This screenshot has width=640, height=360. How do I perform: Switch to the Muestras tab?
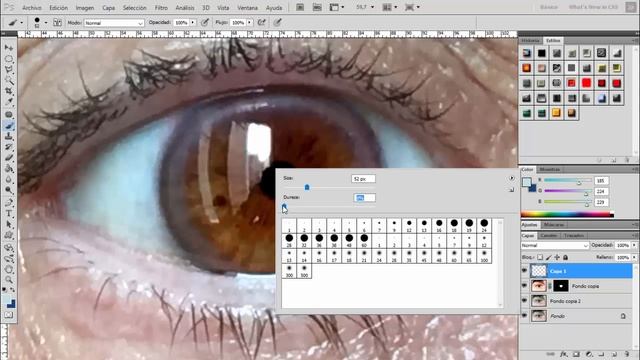(549, 169)
